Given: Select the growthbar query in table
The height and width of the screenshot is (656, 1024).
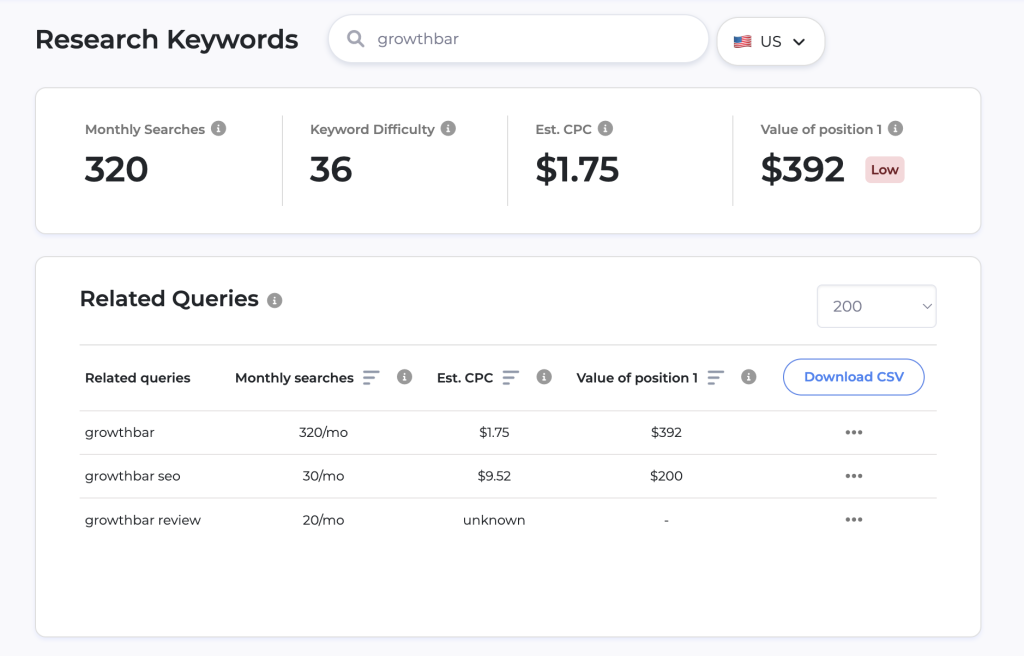Looking at the screenshot, I should 120,433.
